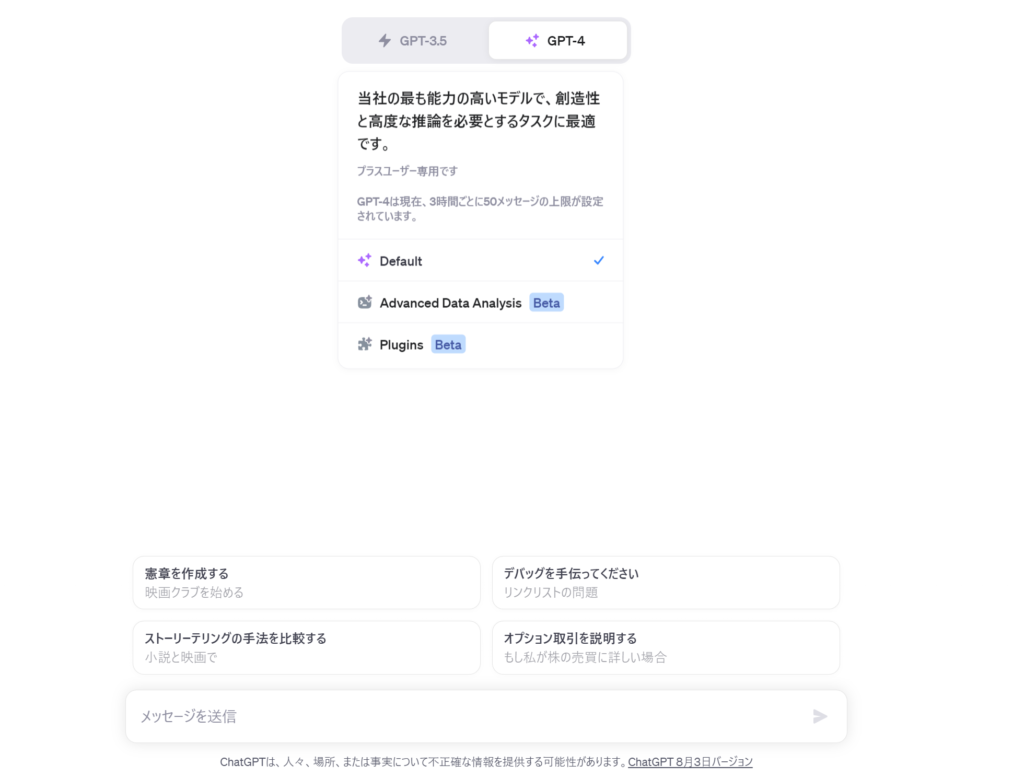
Task: Pick the デバッグを手伝ってください prompt suggestion
Action: tap(665, 582)
